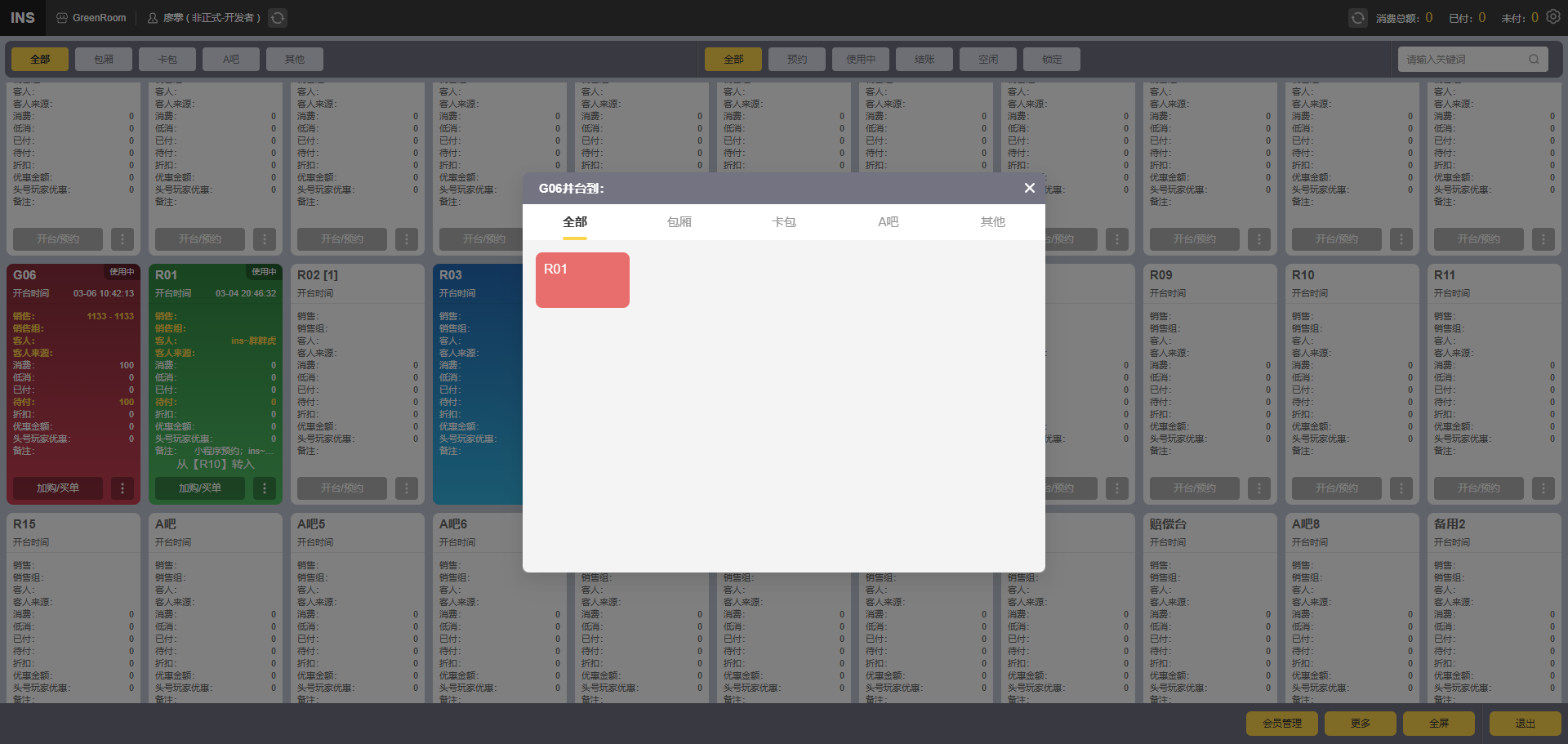The width and height of the screenshot is (1568, 744).
Task: Click 加购/买单 on the R01 card
Action: tap(200, 488)
